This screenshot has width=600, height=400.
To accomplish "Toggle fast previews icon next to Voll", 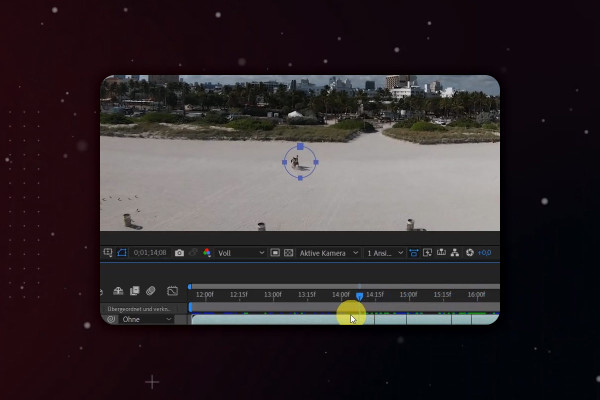I will (275, 253).
